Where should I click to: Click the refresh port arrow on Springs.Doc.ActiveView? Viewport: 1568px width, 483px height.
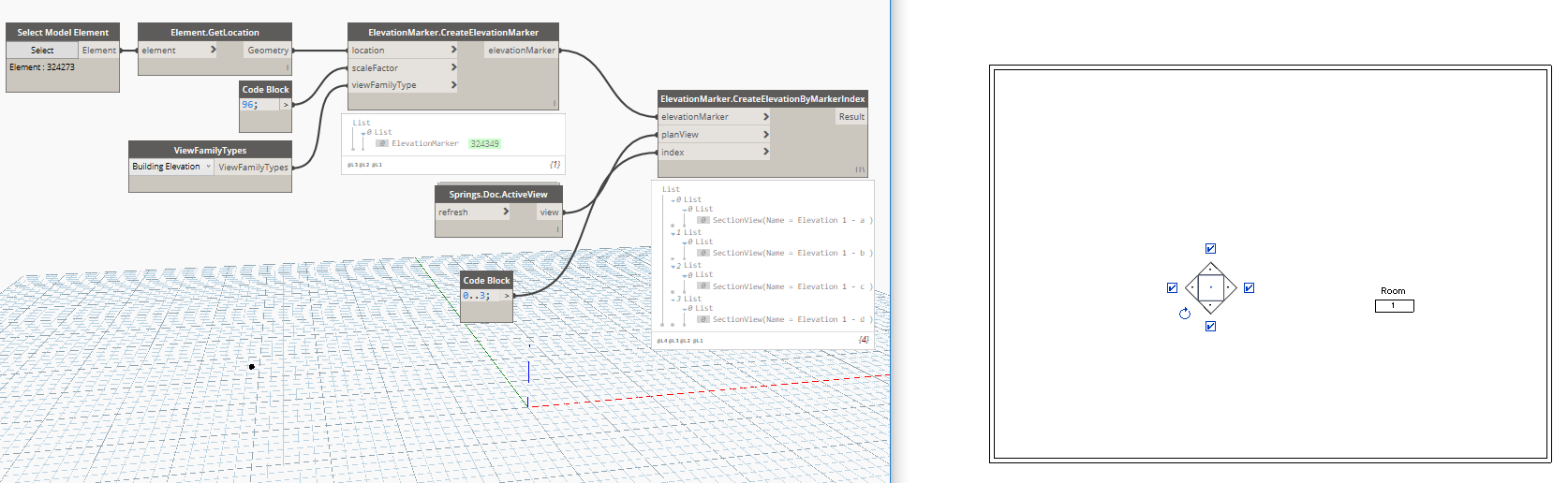506,212
